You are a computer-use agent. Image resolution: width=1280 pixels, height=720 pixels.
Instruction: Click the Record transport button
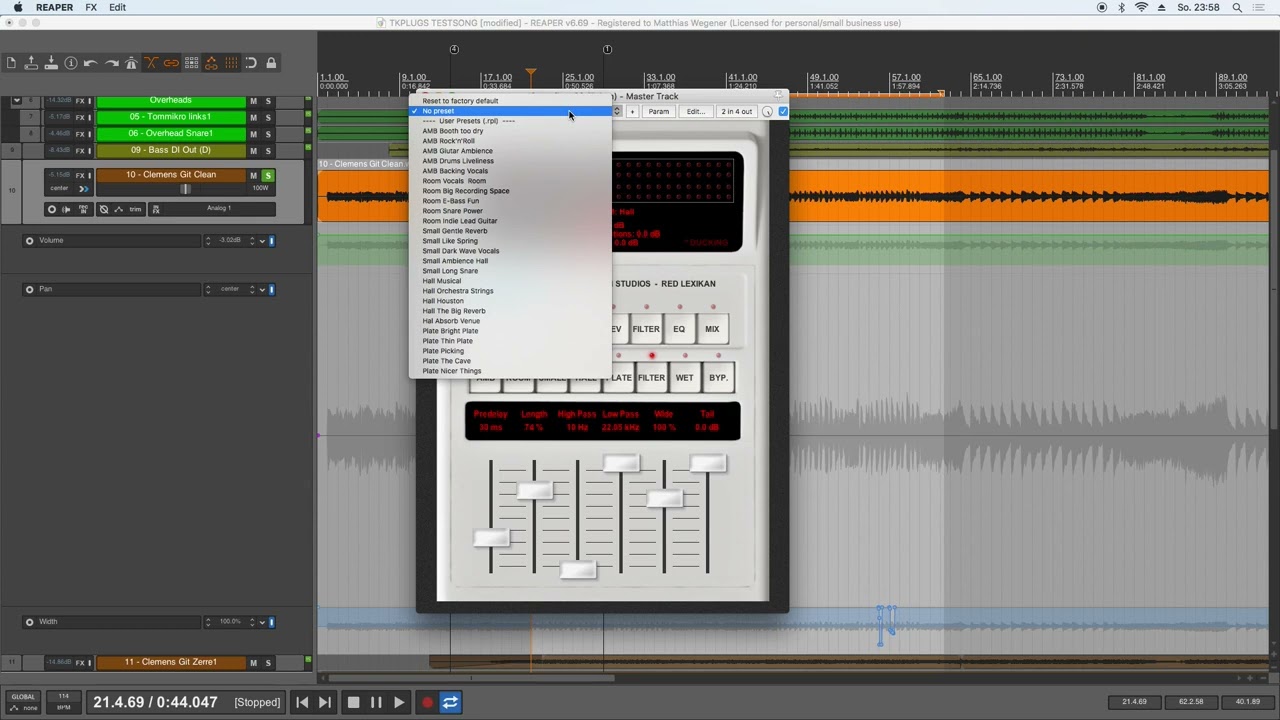click(x=427, y=703)
